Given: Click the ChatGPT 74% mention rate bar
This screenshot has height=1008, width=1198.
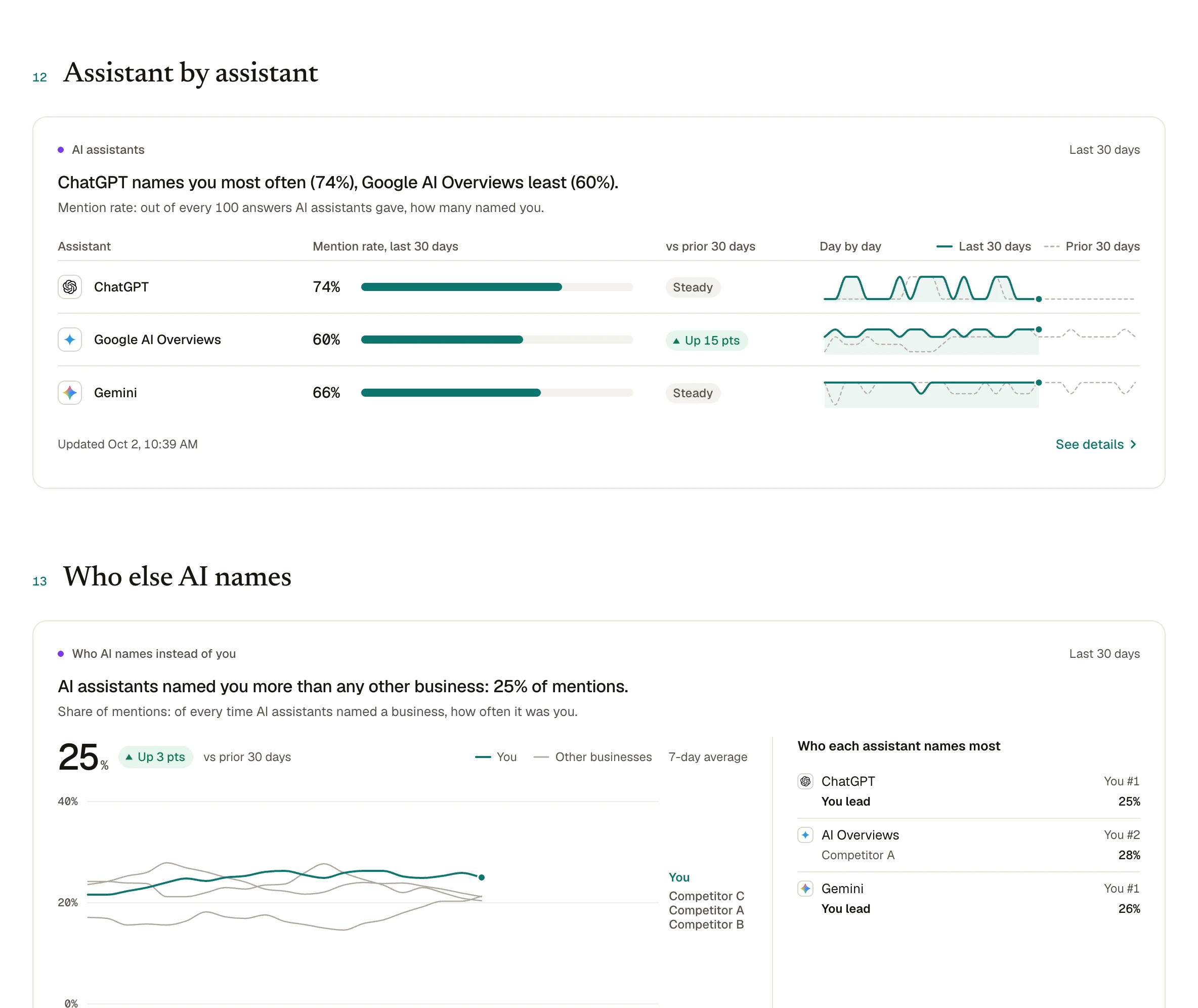Looking at the screenshot, I should click(497, 287).
